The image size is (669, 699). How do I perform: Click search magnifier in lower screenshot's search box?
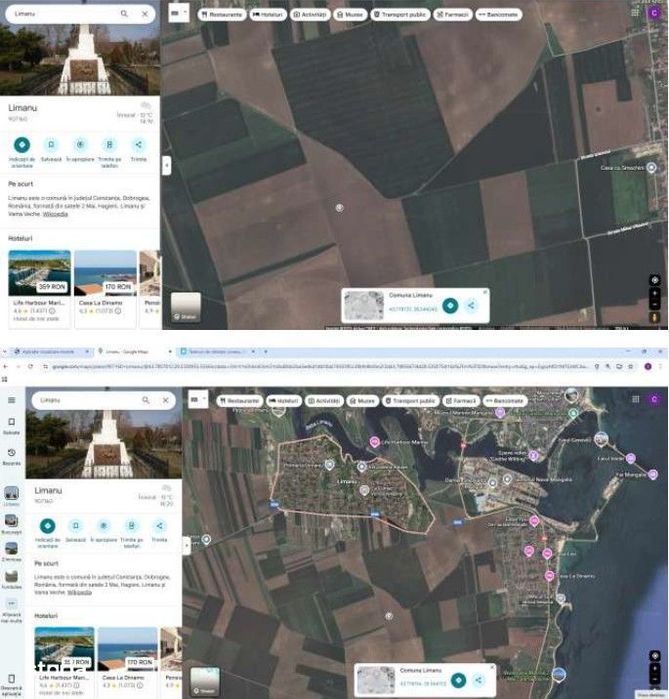145,400
